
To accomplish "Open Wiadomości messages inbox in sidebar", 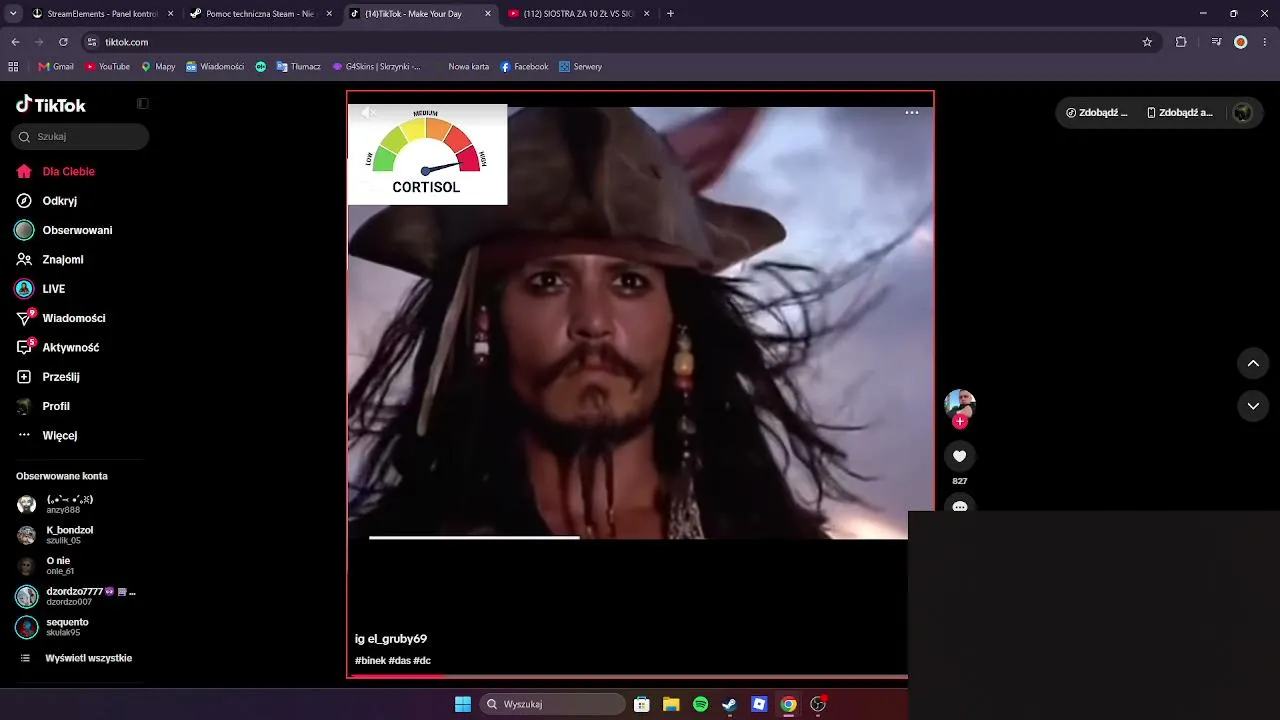I will [60, 318].
